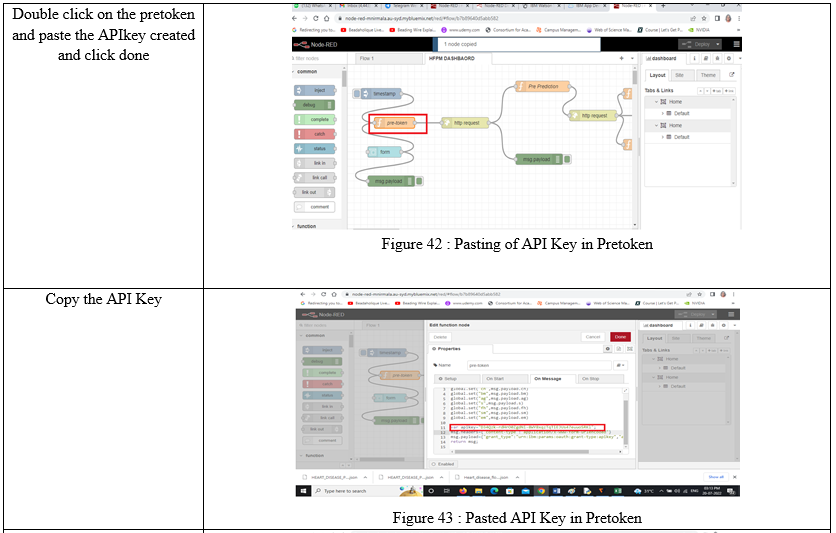The height and width of the screenshot is (533, 836).
Task: Open Windows Start button in taskbar
Action: (303, 491)
